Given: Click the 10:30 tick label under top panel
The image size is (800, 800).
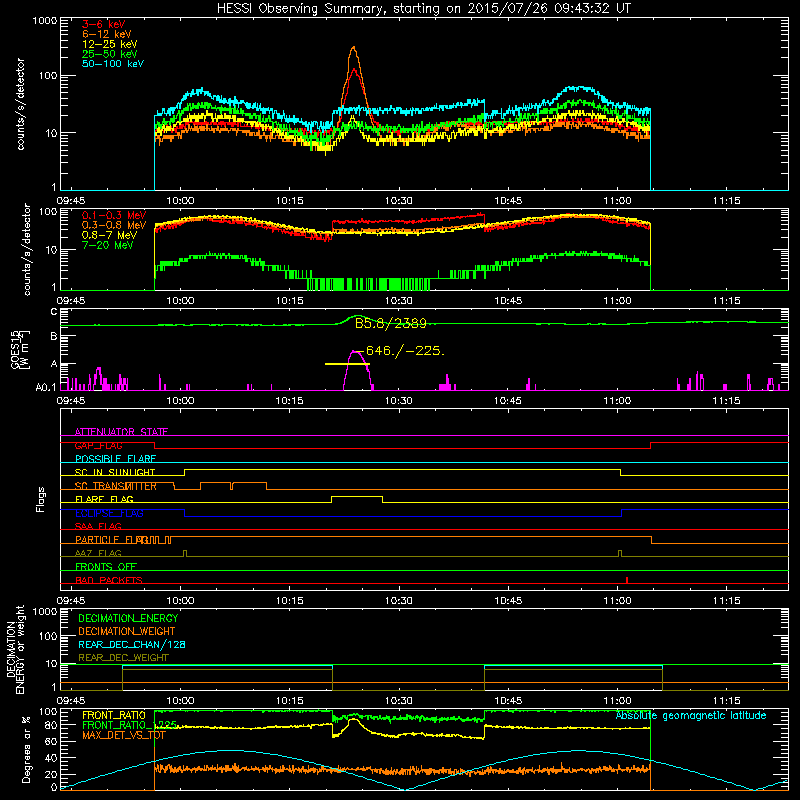Looking at the screenshot, I should (398, 201).
